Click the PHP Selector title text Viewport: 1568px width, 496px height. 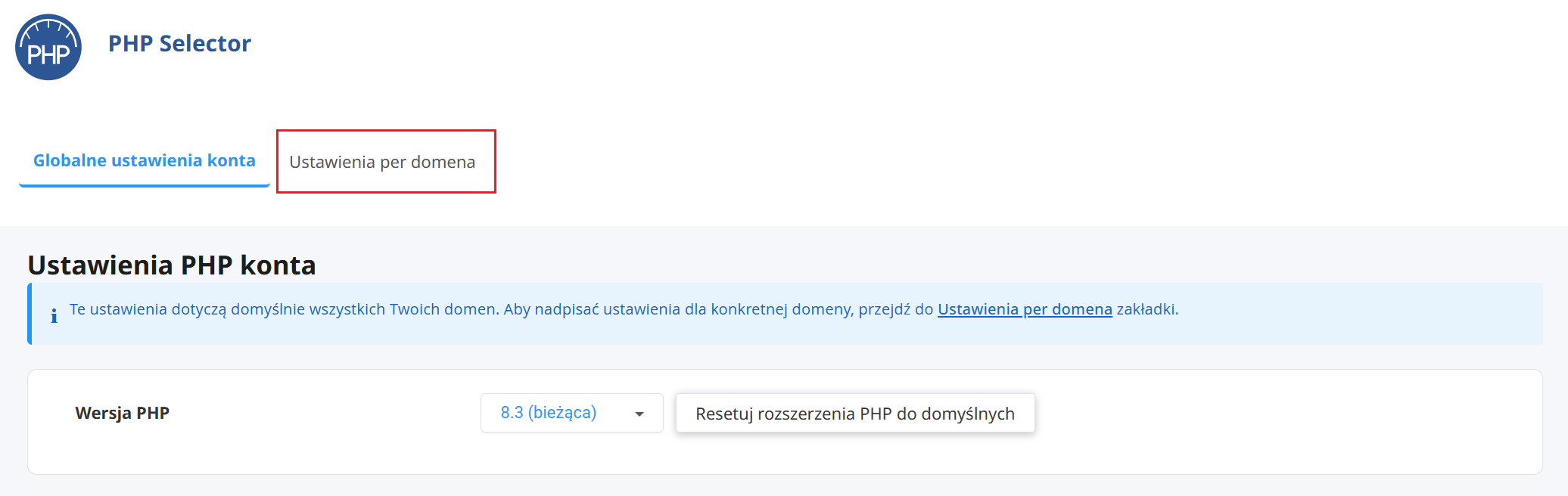click(179, 44)
